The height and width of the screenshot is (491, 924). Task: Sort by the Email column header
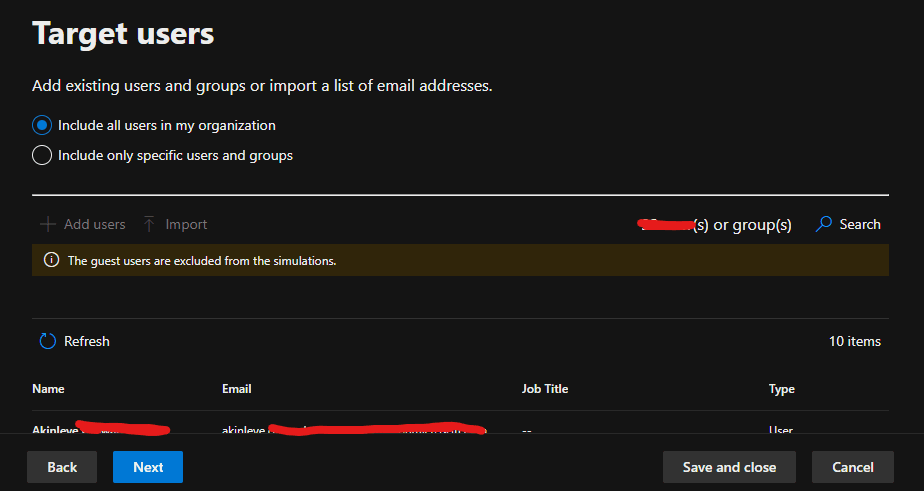[237, 389]
